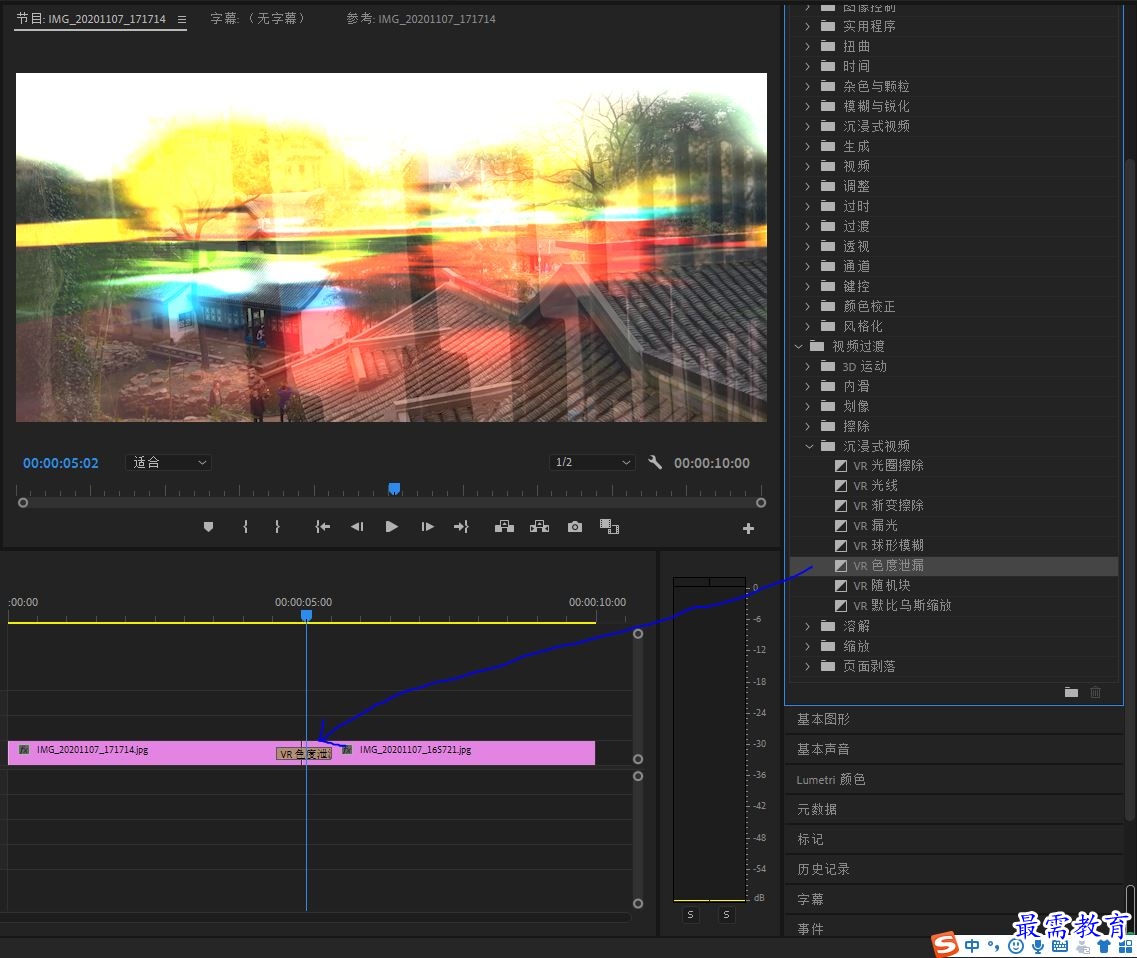Solo the left audio channel S button
The width and height of the screenshot is (1137, 958).
(x=690, y=914)
